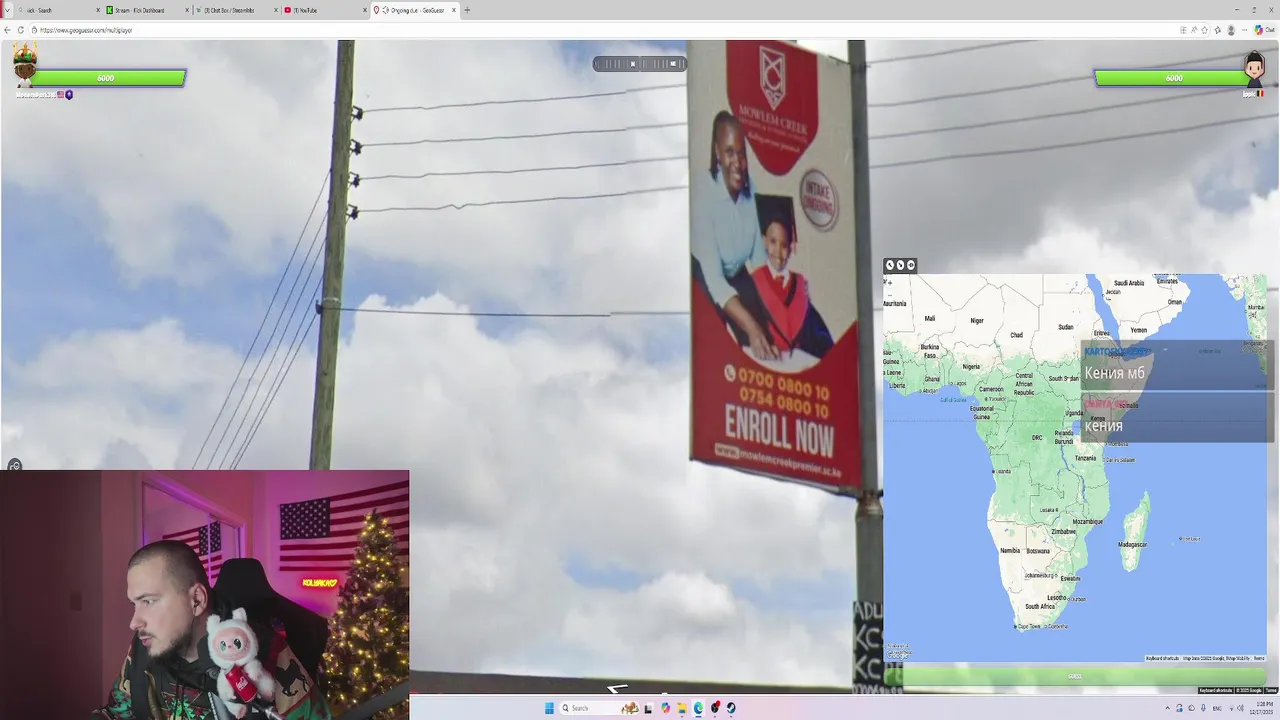Click the top-center stream playback control bar
Image resolution: width=1280 pixels, height=720 pixels.
tap(640, 64)
